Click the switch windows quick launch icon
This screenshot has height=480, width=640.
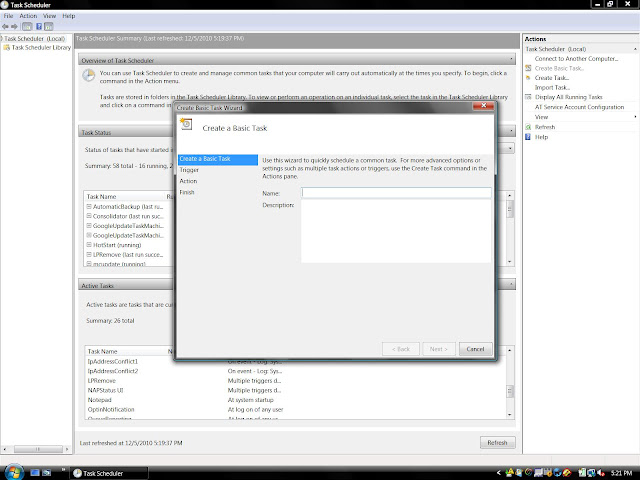47,473
